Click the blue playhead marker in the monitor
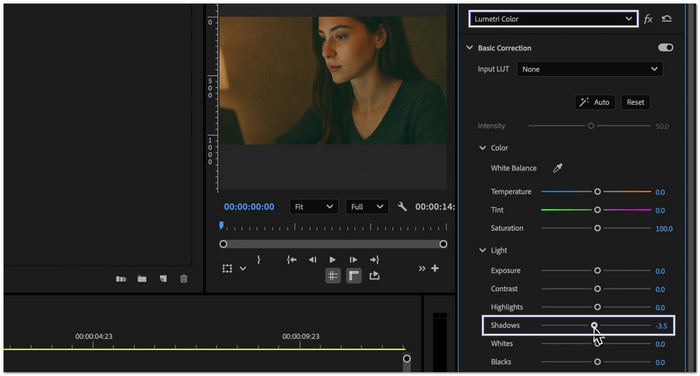The height and width of the screenshot is (376, 700). (221, 226)
